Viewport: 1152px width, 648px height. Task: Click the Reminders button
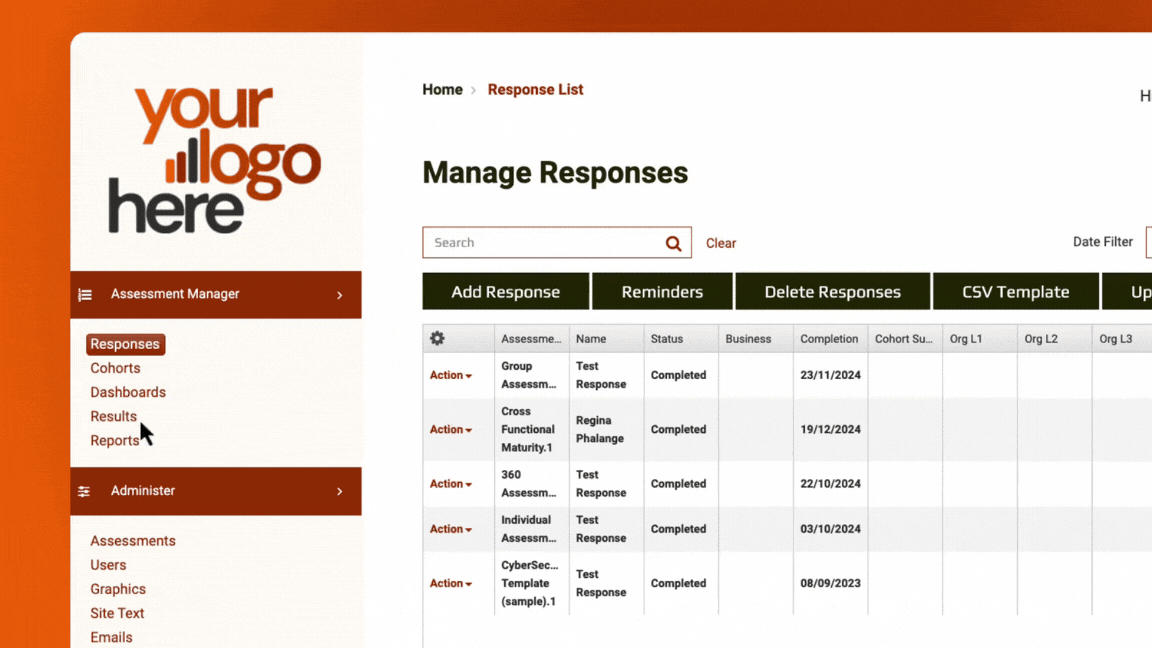662,291
